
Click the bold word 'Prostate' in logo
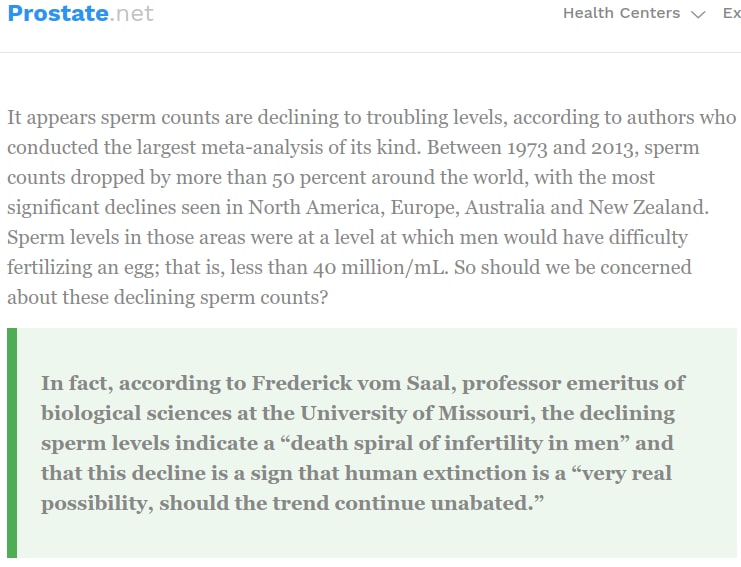58,13
